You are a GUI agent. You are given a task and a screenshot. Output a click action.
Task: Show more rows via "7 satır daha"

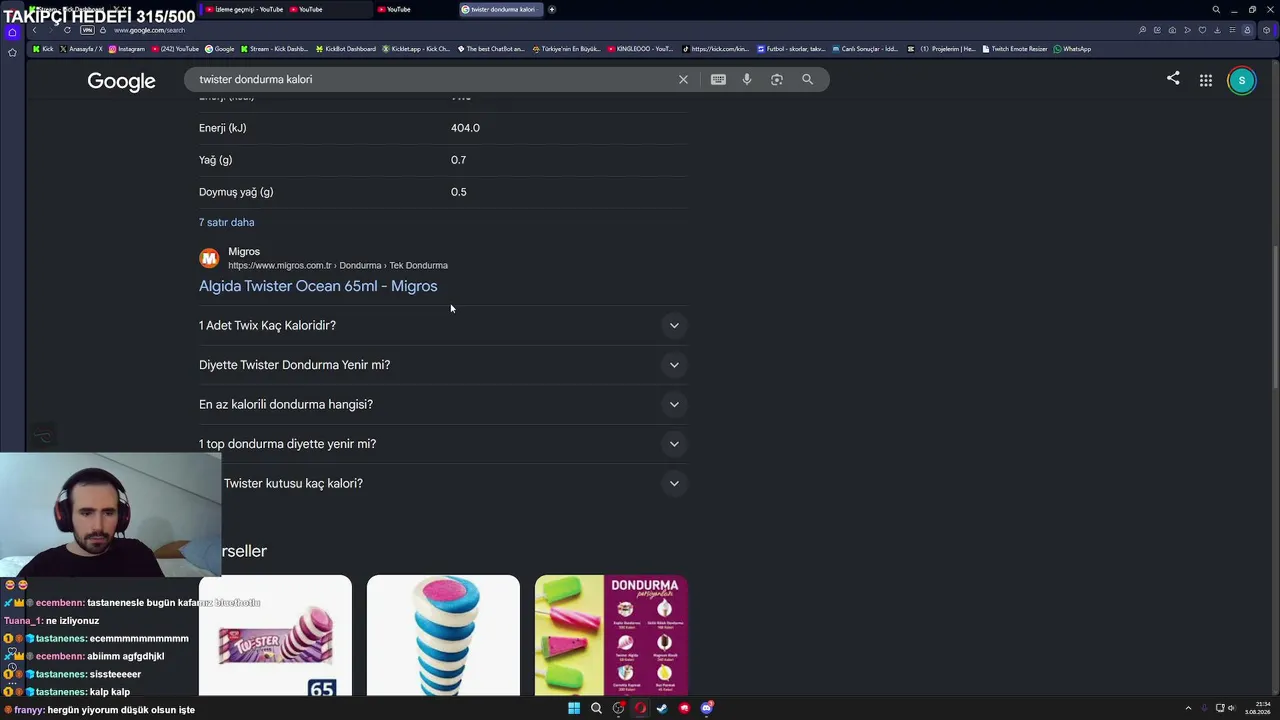227,222
